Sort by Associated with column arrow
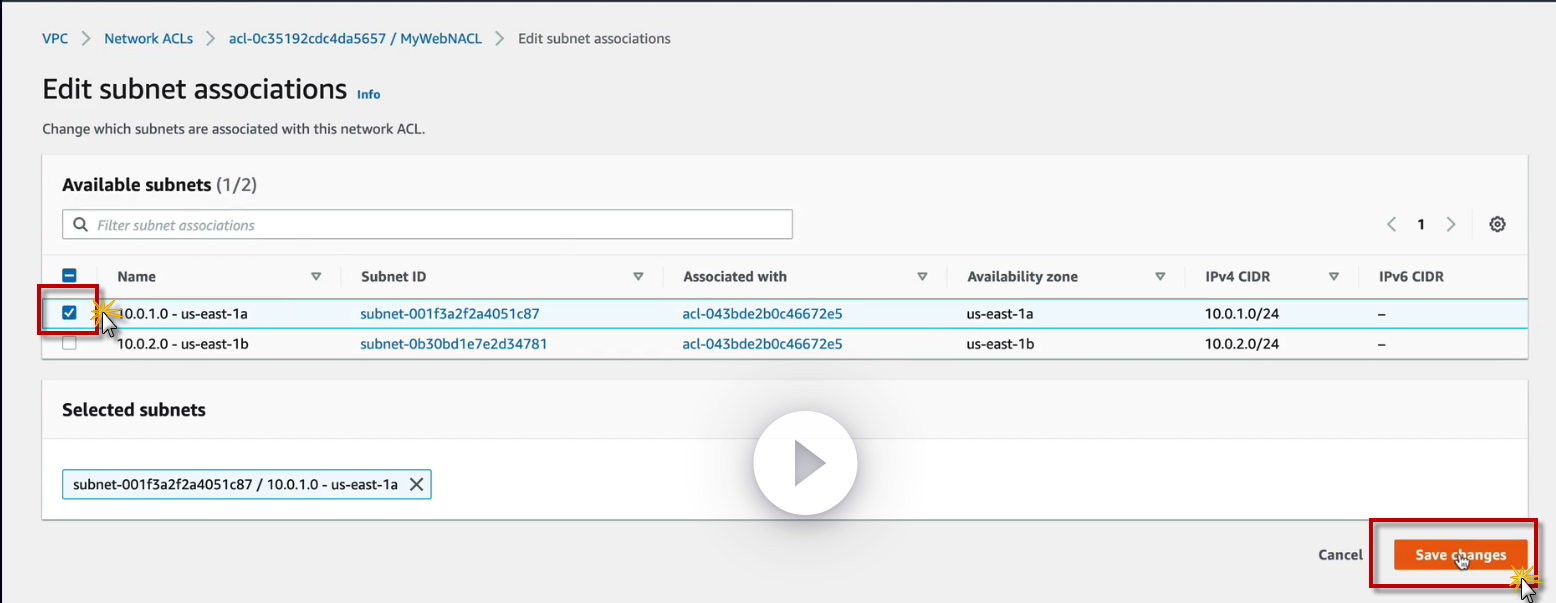The width and height of the screenshot is (1556, 603). pos(922,276)
